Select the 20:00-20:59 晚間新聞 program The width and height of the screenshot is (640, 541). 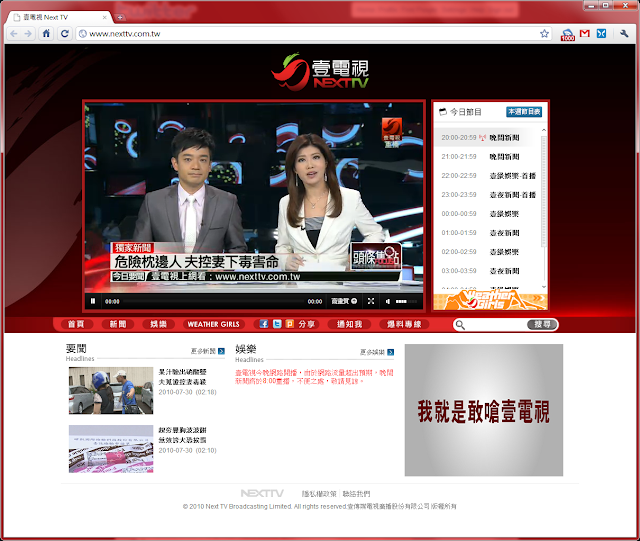point(487,138)
